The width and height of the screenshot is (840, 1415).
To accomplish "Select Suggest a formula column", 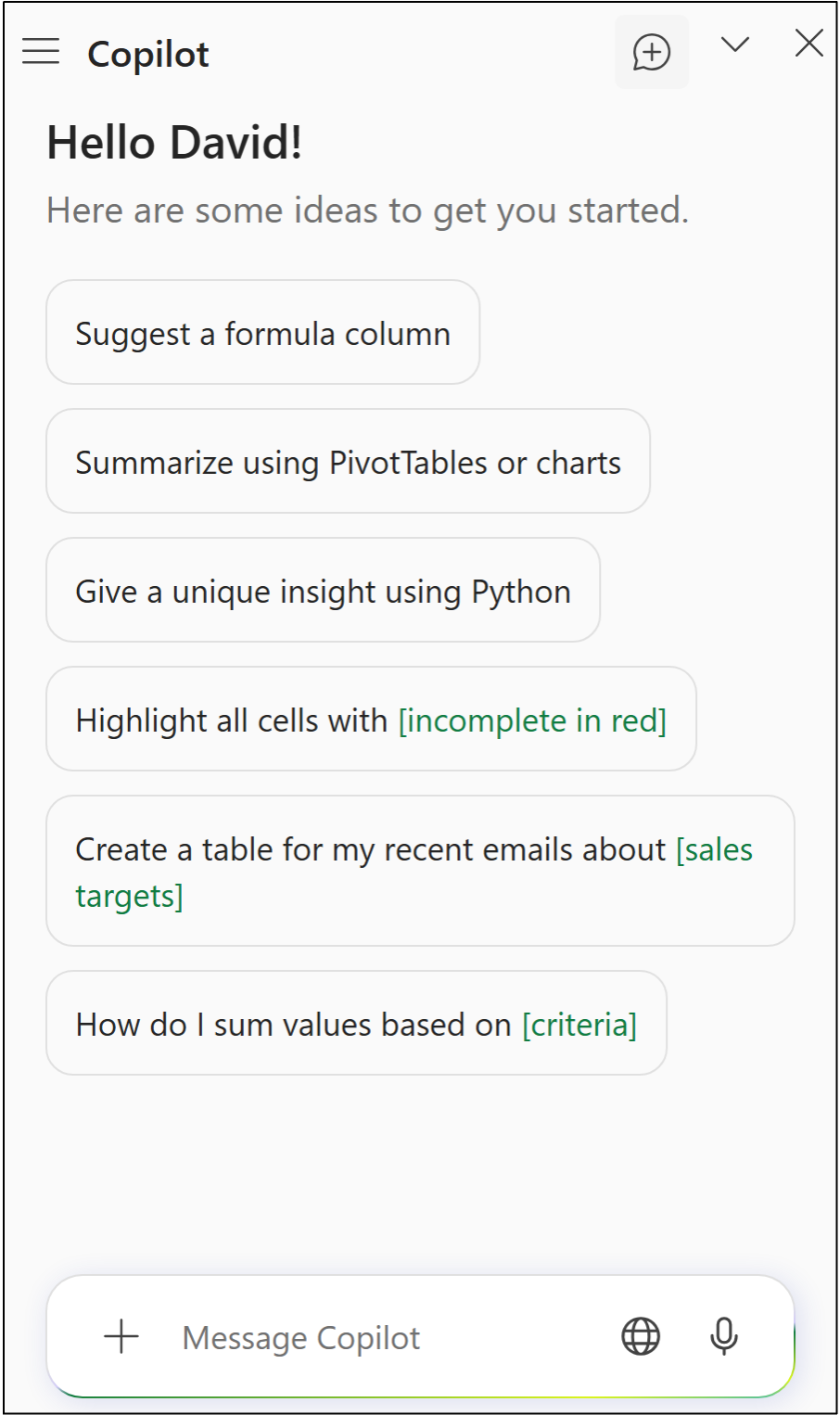I will pyautogui.click(x=262, y=333).
